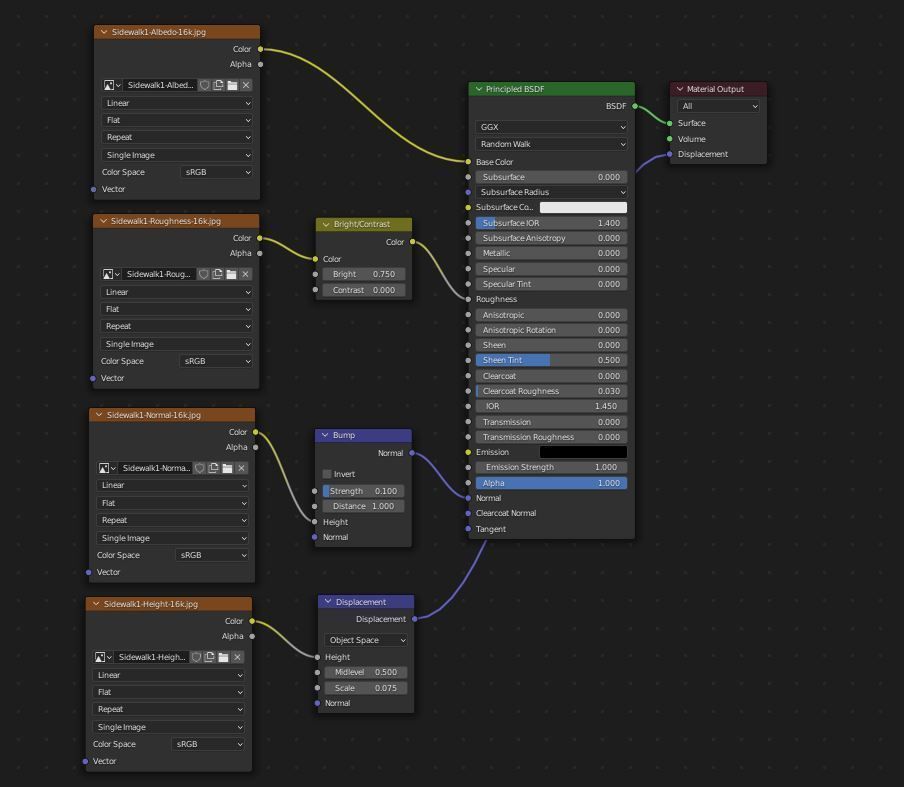Click the IOR 1.450 field
The width and height of the screenshot is (904, 787).
point(551,406)
